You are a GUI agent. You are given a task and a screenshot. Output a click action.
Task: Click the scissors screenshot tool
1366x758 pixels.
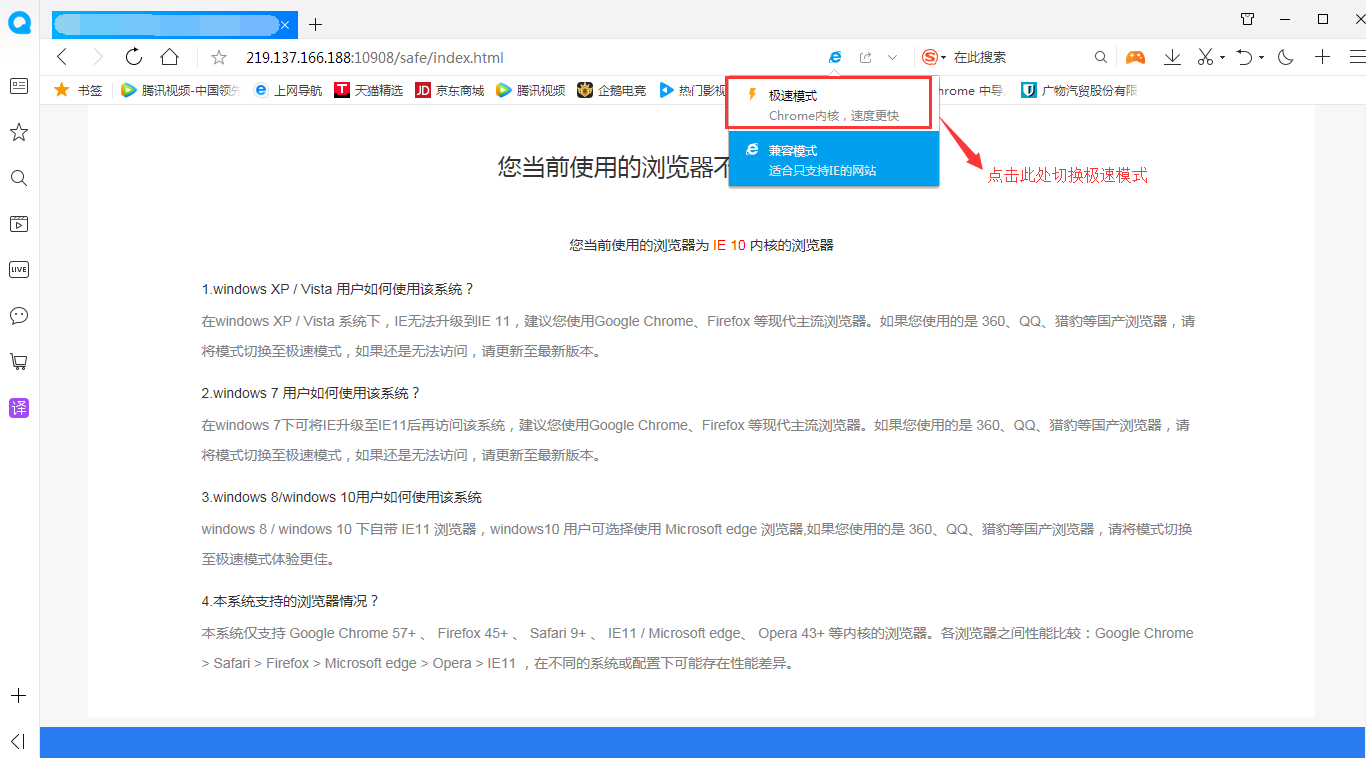(x=1205, y=57)
